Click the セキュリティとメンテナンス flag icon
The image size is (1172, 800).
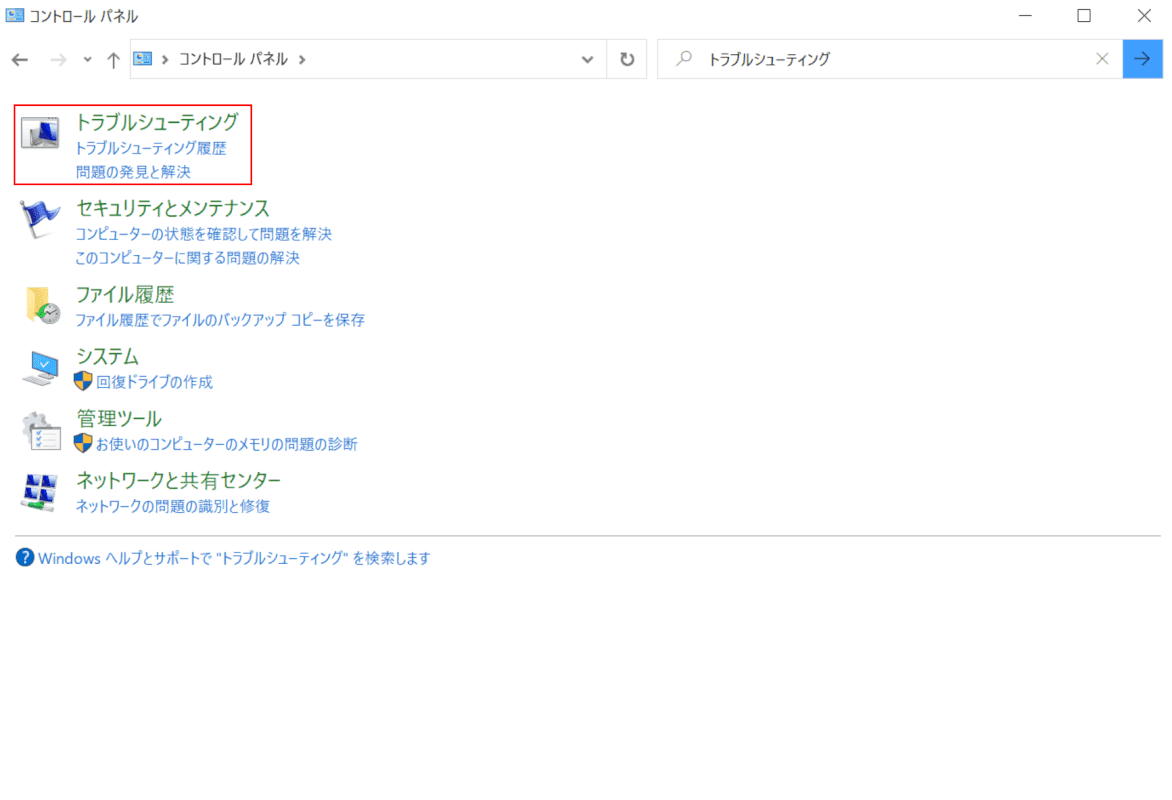pyautogui.click(x=40, y=219)
